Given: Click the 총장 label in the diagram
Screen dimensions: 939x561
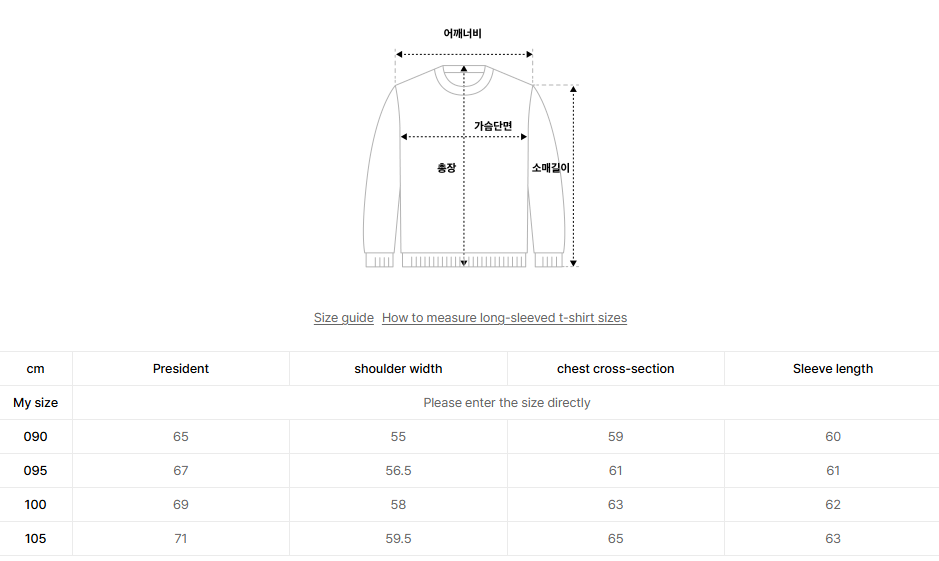Looking at the screenshot, I should point(446,168).
